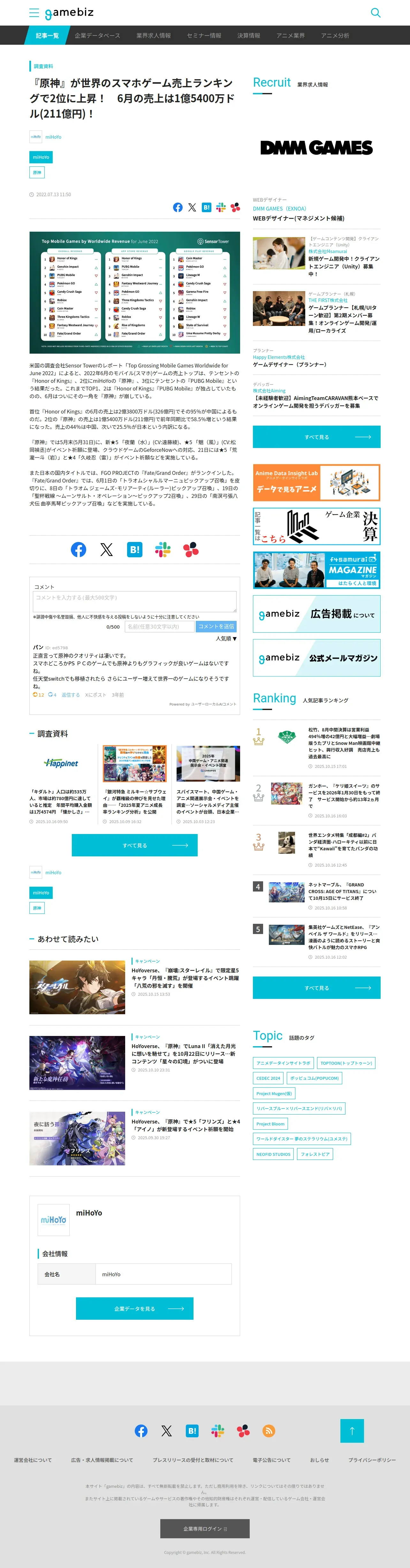Click the comment text area
This screenshot has width=410, height=1568.
click(134, 601)
